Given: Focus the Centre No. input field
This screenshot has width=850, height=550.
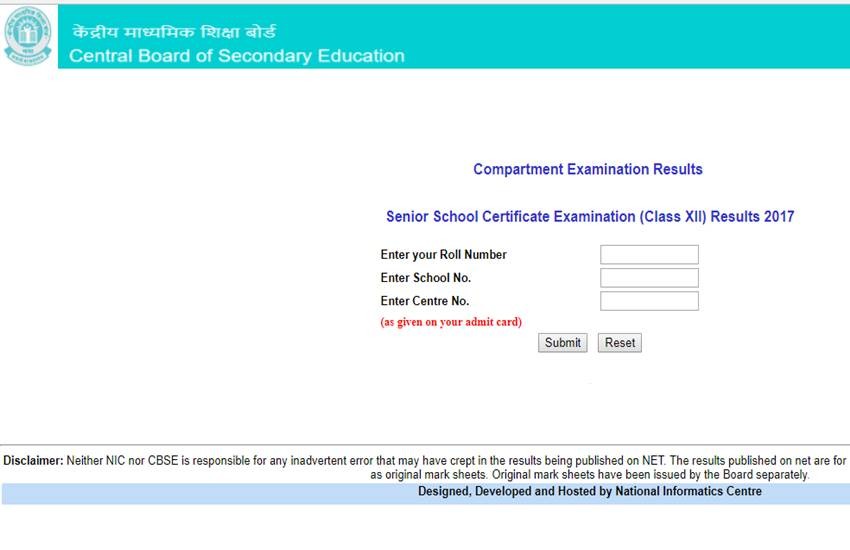Looking at the screenshot, I should coord(649,301).
